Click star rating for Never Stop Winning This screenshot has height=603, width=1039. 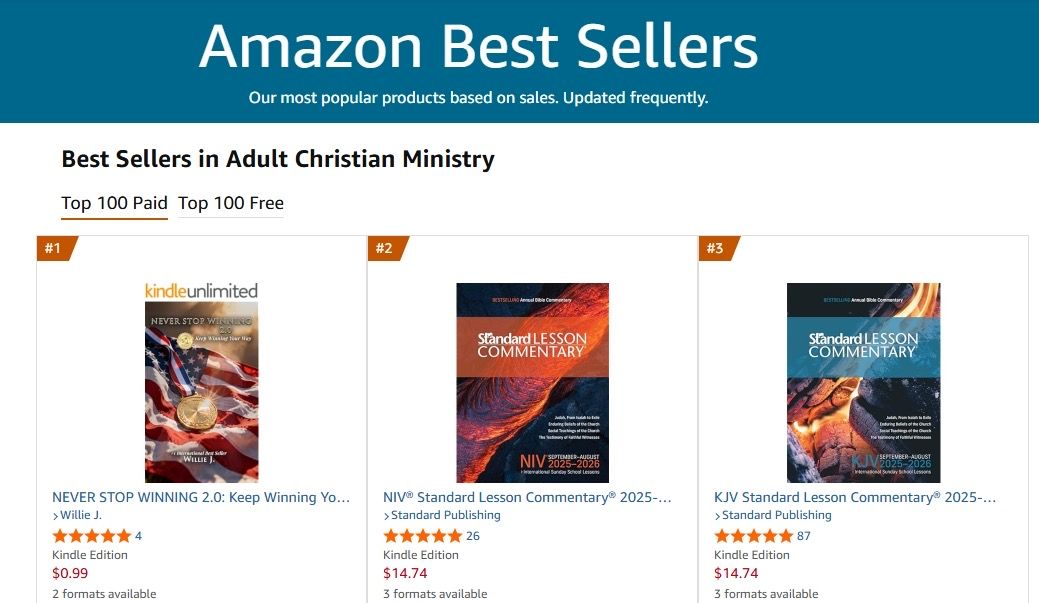[x=91, y=536]
